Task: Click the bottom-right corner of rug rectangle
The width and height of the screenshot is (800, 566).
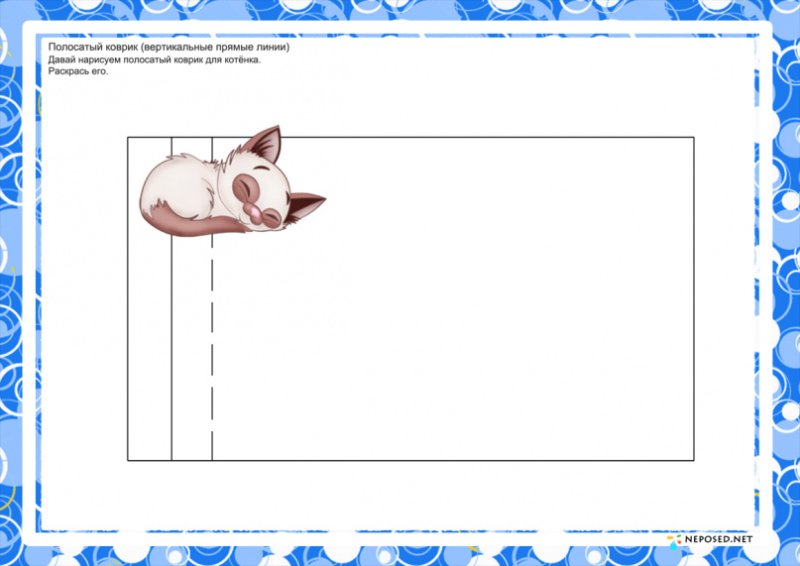Action: click(694, 460)
